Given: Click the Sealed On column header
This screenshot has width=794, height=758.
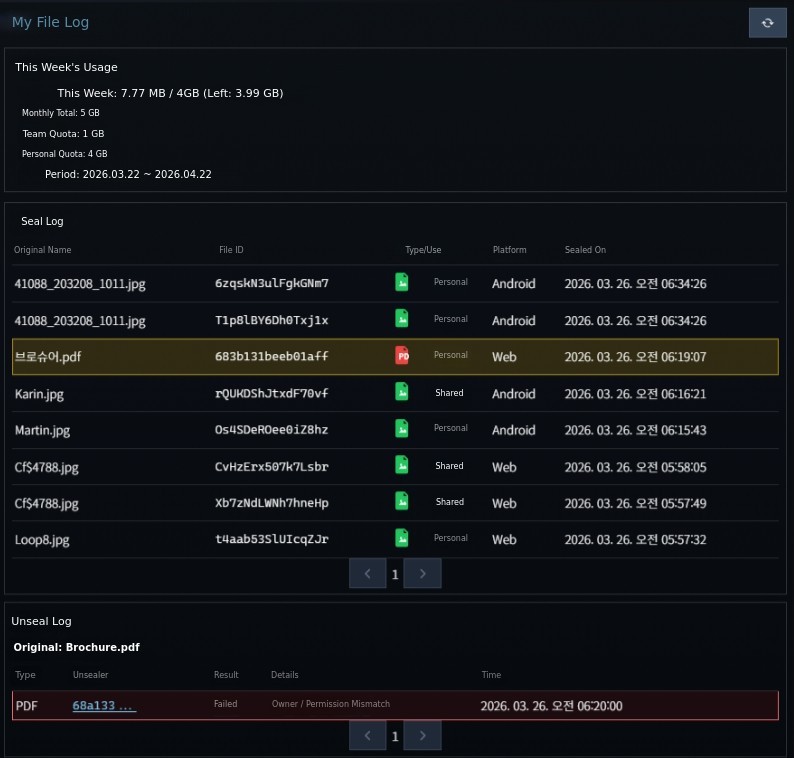Looking at the screenshot, I should click(x=585, y=250).
